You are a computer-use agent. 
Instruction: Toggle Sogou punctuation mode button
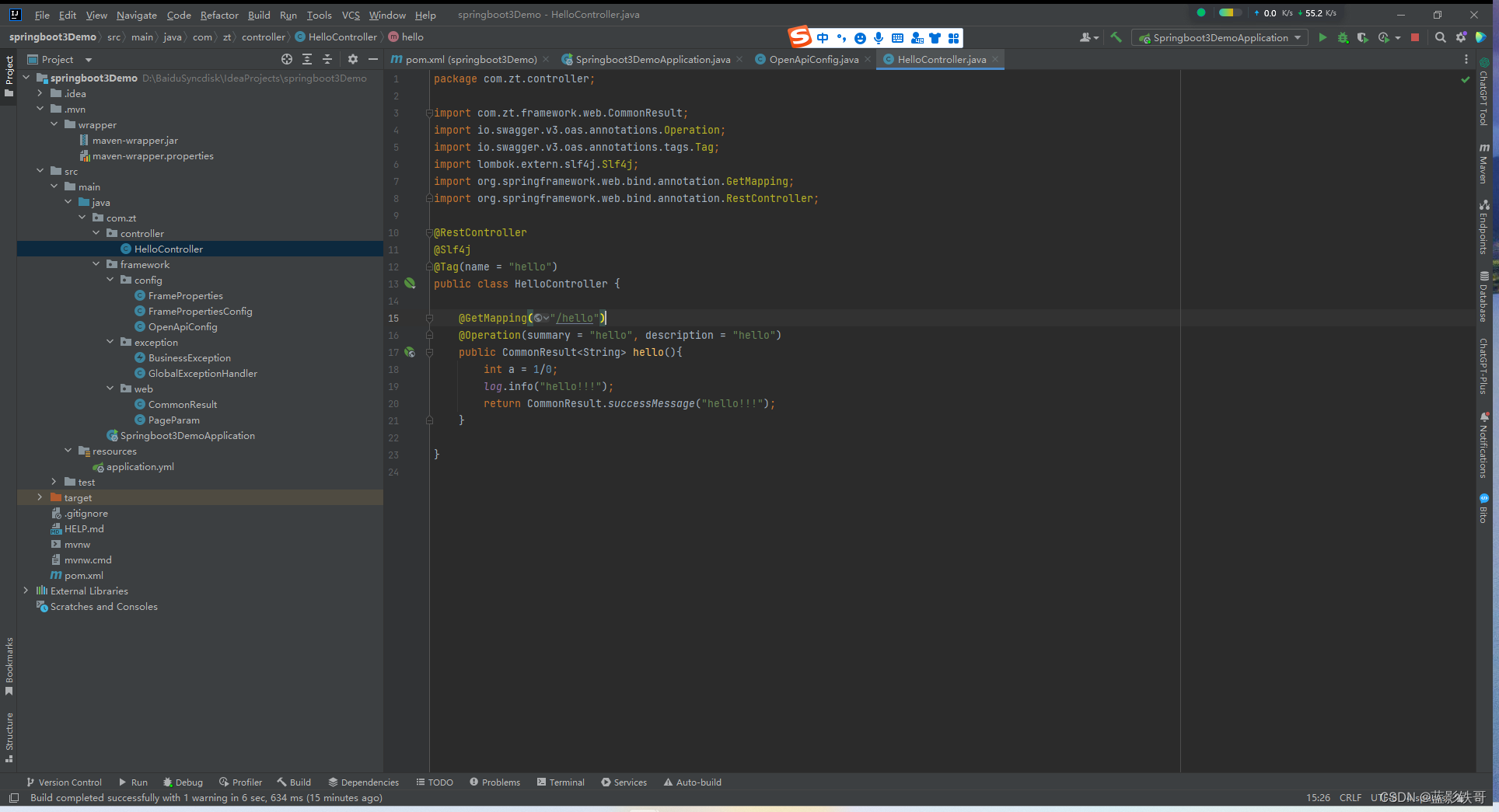coord(841,37)
